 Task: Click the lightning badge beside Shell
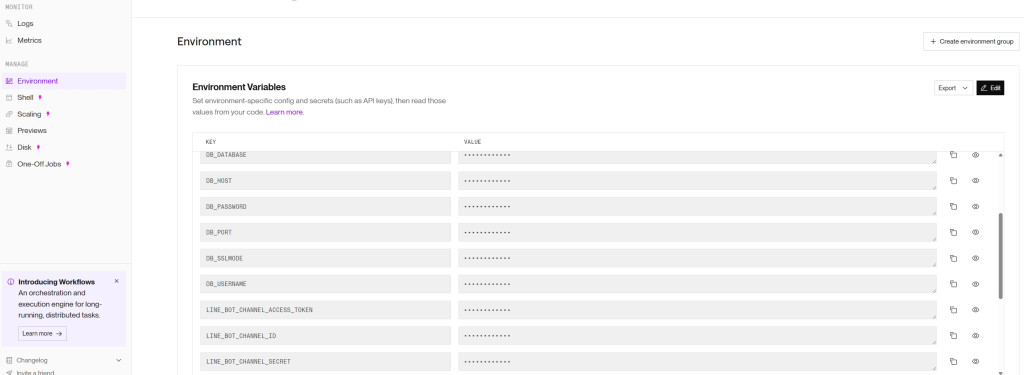pos(40,97)
